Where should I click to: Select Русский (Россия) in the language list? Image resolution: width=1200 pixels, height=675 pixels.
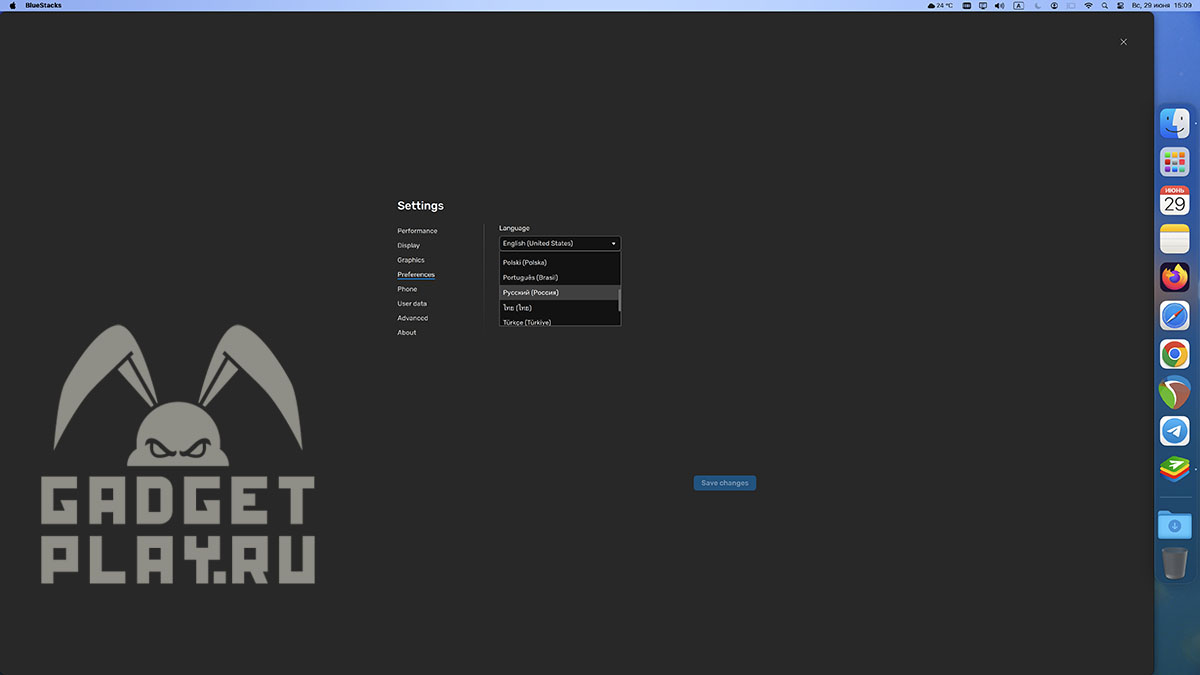click(559, 292)
